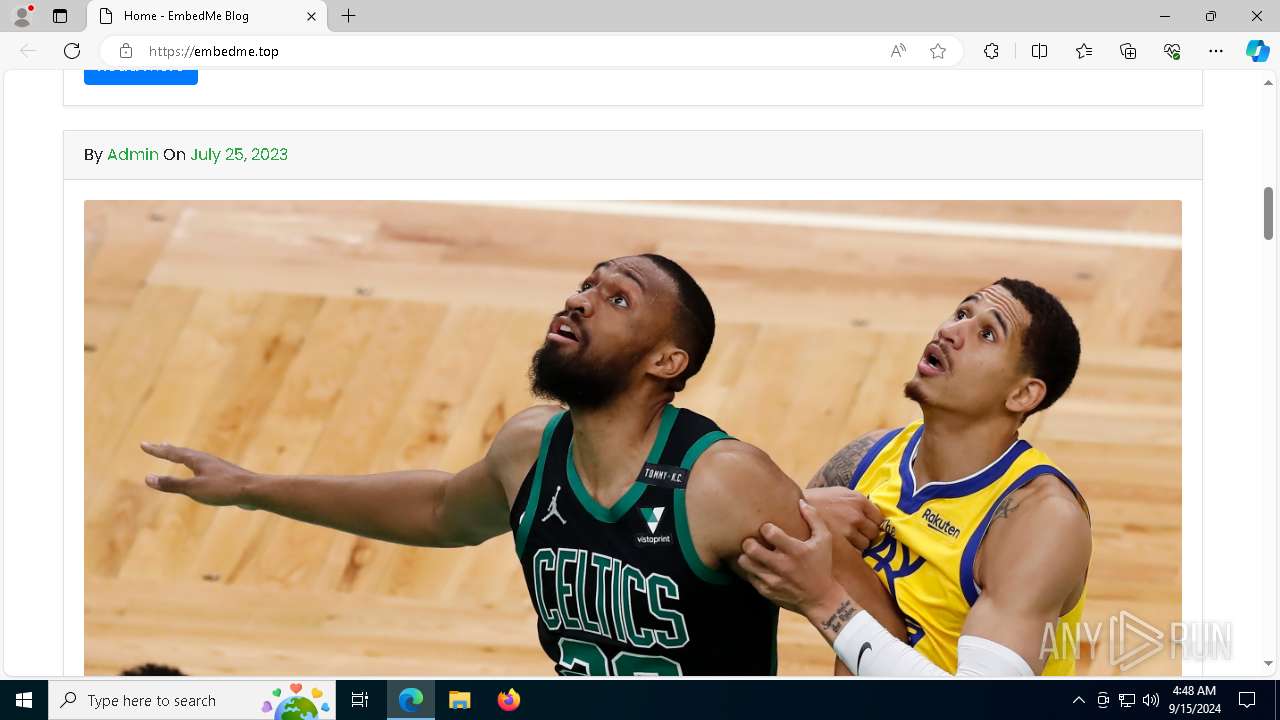
Task: Open Browser essentials
Action: click(x=1172, y=51)
